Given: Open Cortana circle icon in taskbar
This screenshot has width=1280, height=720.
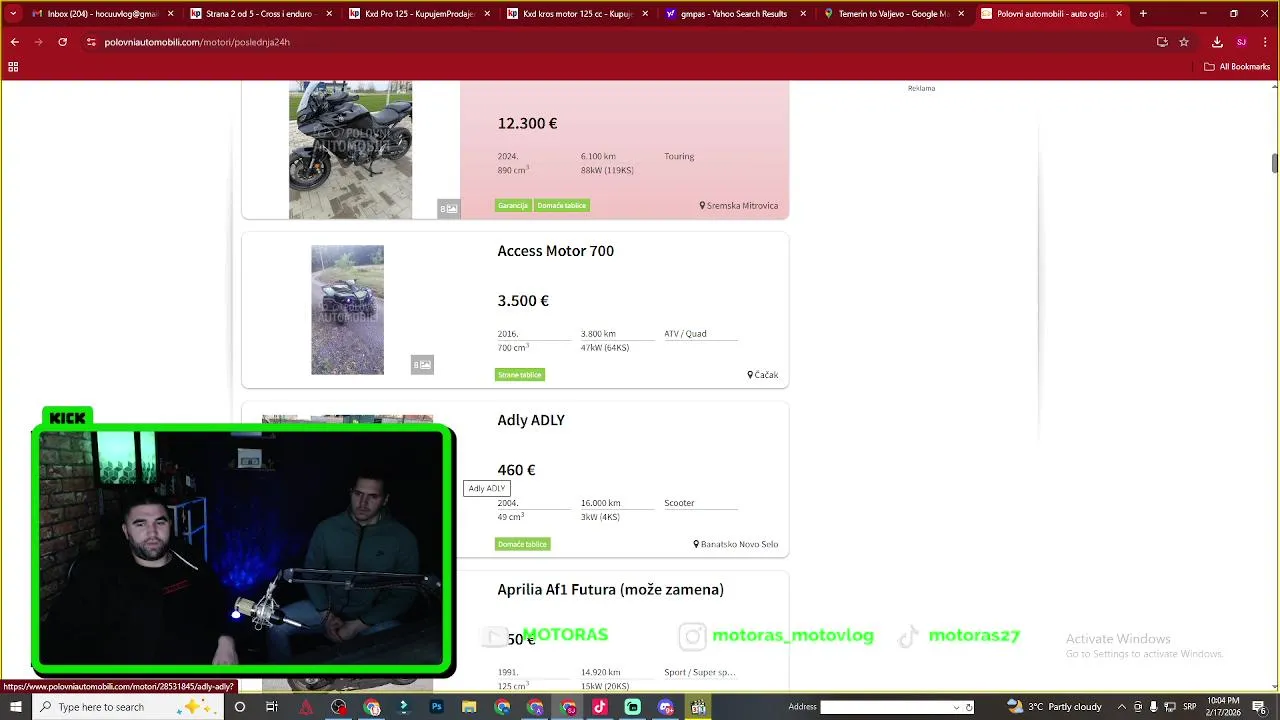Looking at the screenshot, I should click(x=239, y=707).
